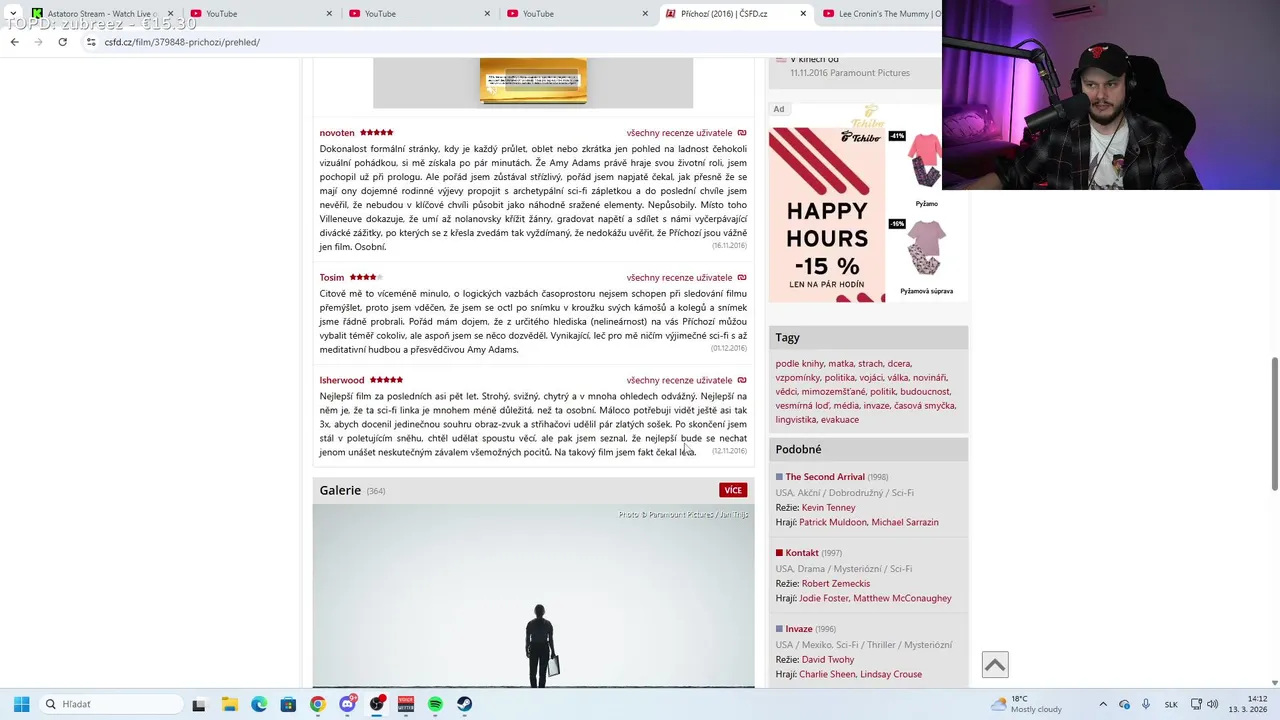Close the Příchozí (2016) ČSFD tab
The image size is (1280, 720).
point(803,13)
